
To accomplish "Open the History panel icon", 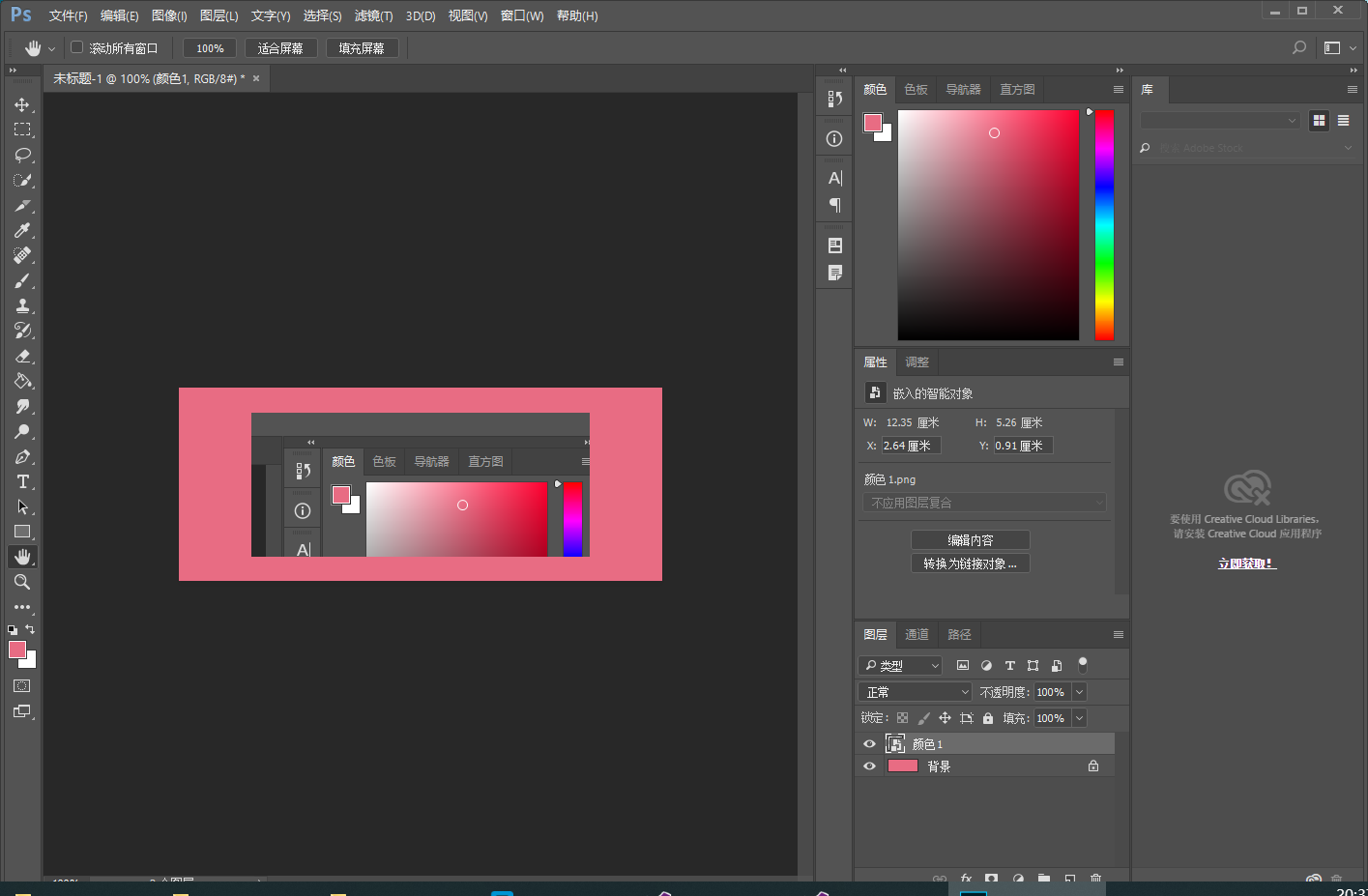I will (834, 98).
